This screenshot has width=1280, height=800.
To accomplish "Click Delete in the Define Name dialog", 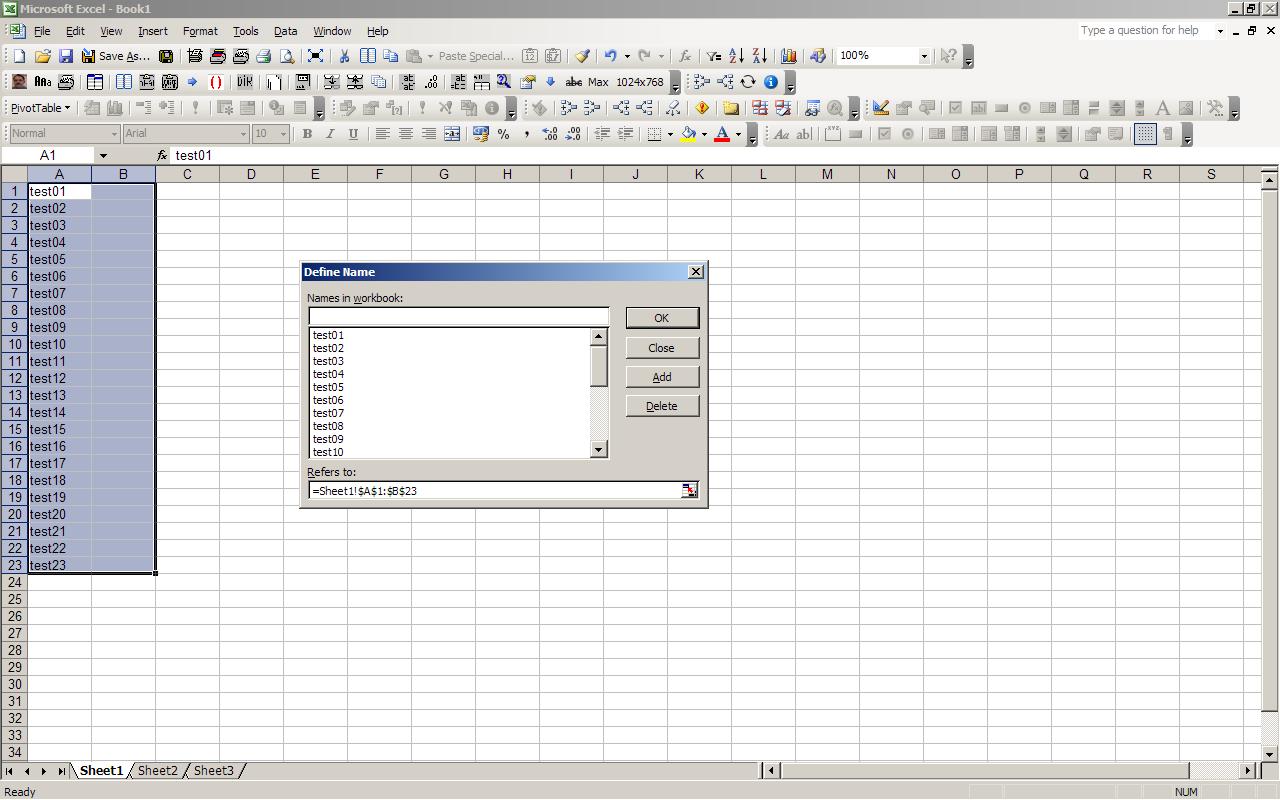I will pyautogui.click(x=662, y=406).
